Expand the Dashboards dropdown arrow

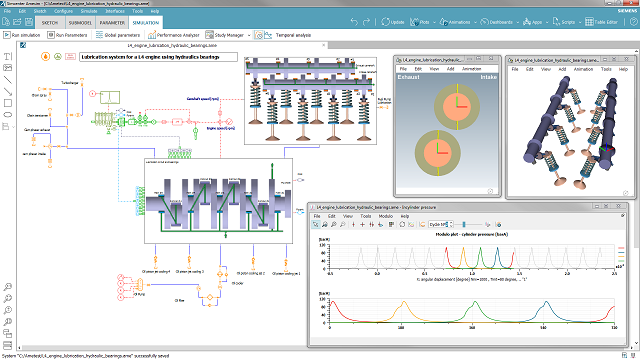coord(518,22)
